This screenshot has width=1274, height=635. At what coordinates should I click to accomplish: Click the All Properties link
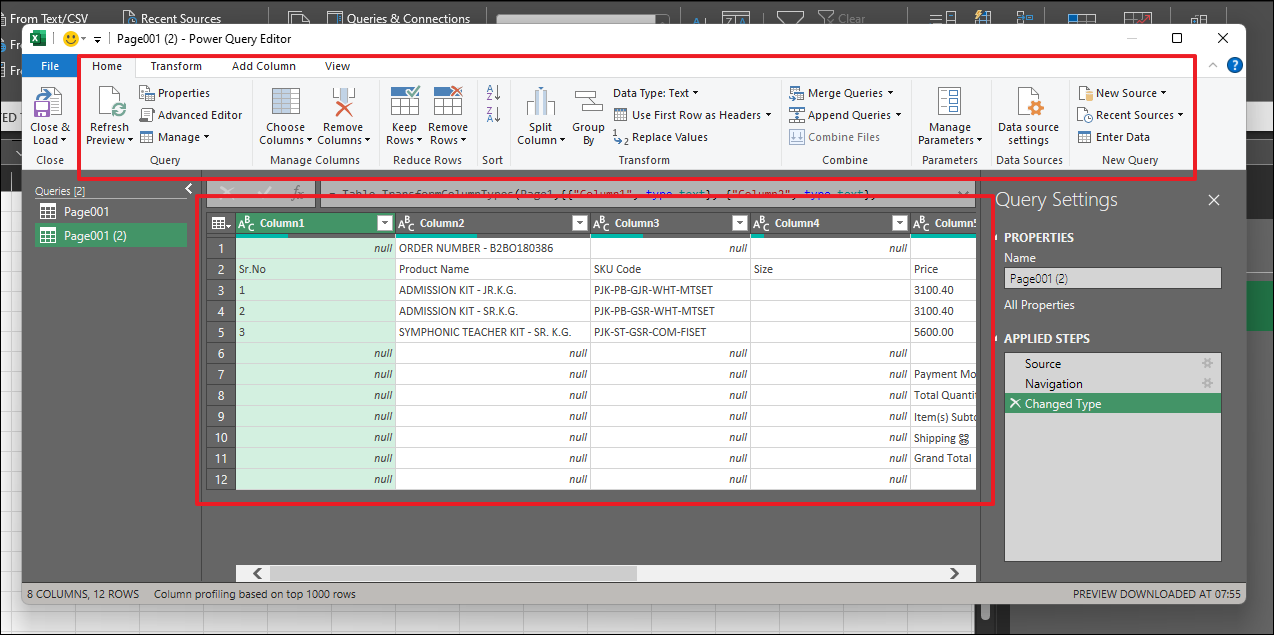tap(1039, 304)
